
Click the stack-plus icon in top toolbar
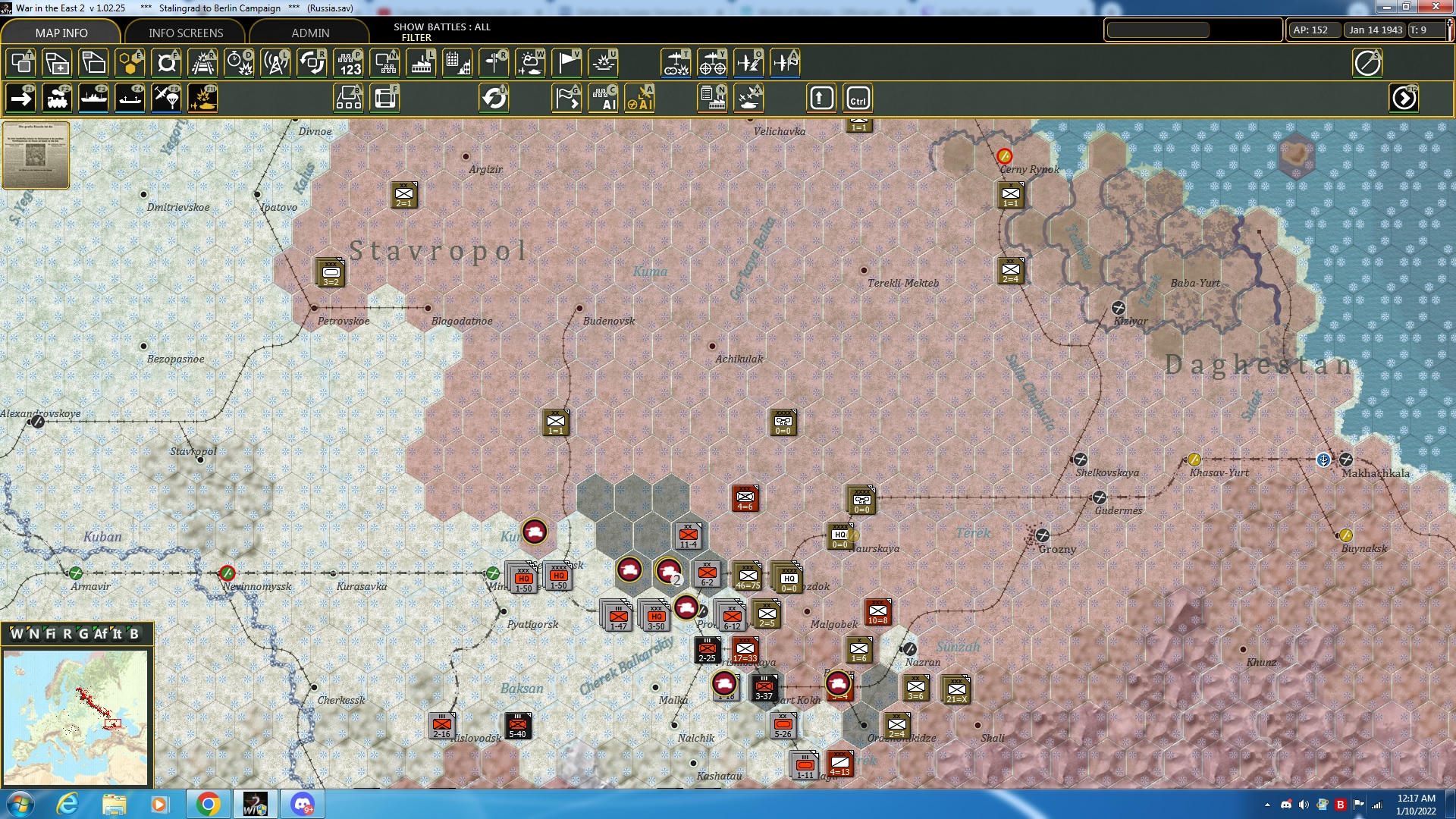coord(57,63)
